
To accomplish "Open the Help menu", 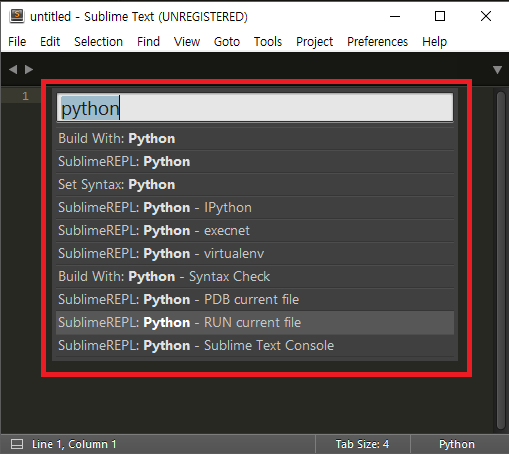I will [434, 42].
